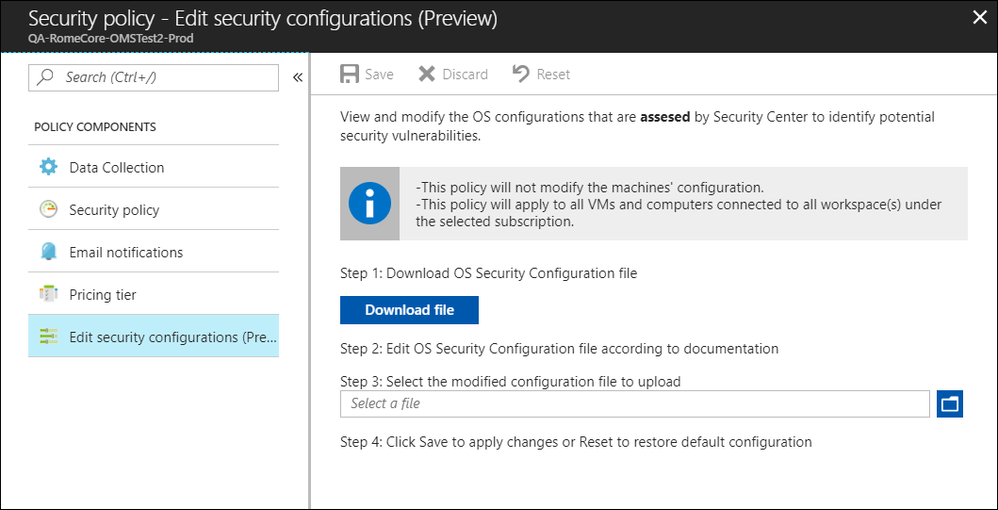Click the Save toolbar label
The image size is (998, 510).
pos(379,74)
